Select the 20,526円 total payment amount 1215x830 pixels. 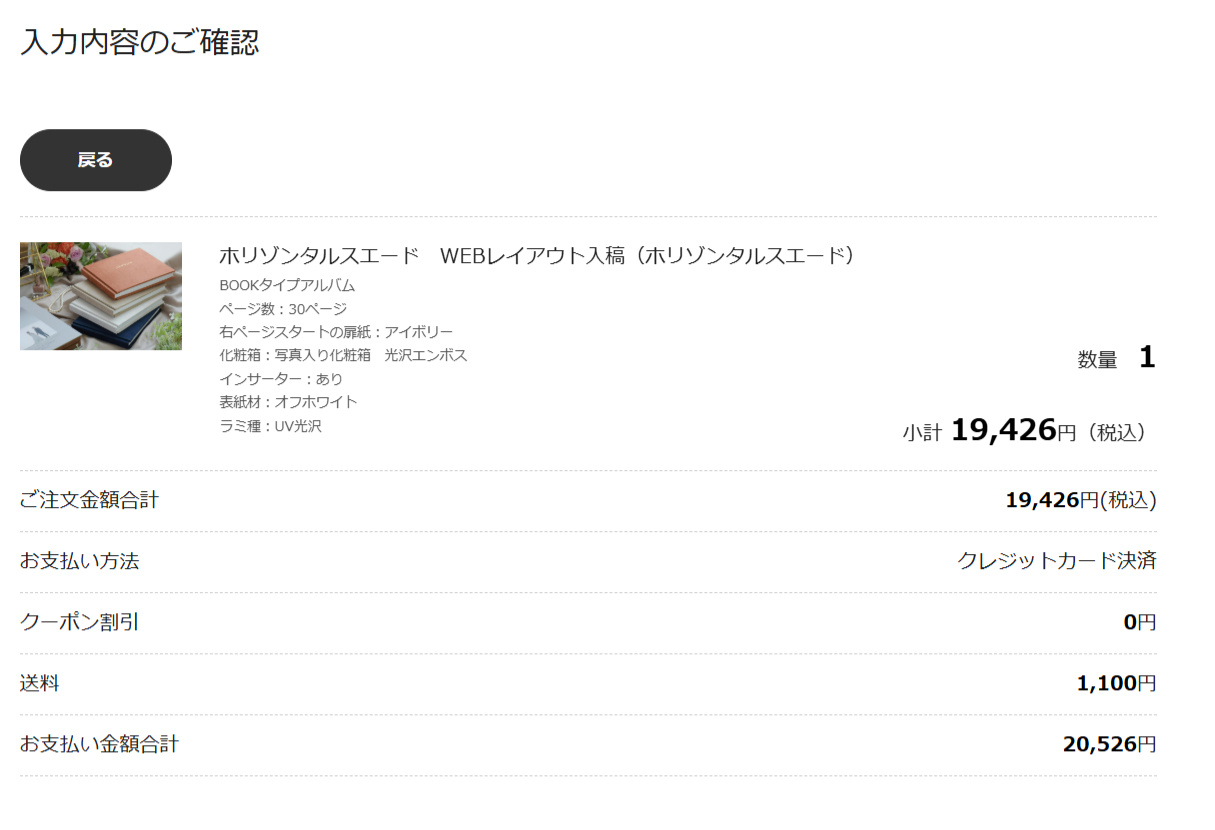coord(1109,745)
